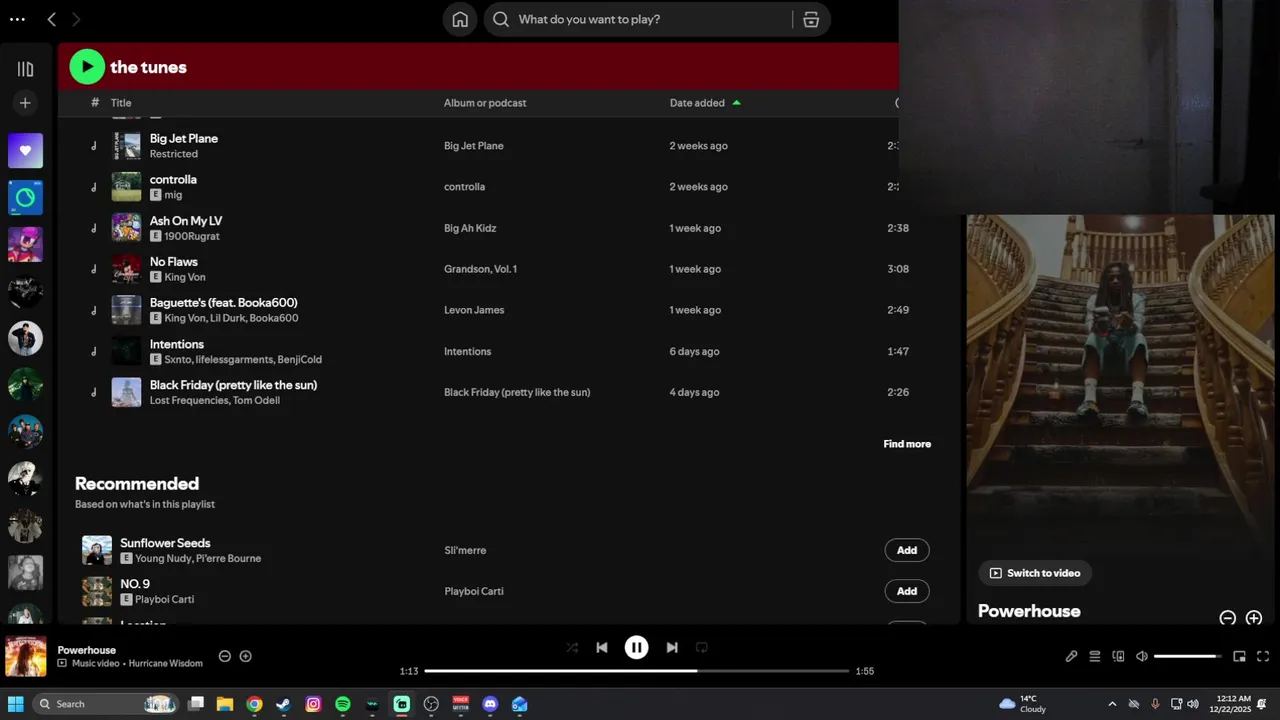Sort by Album or podcast column
1280x720 pixels.
tap(485, 103)
